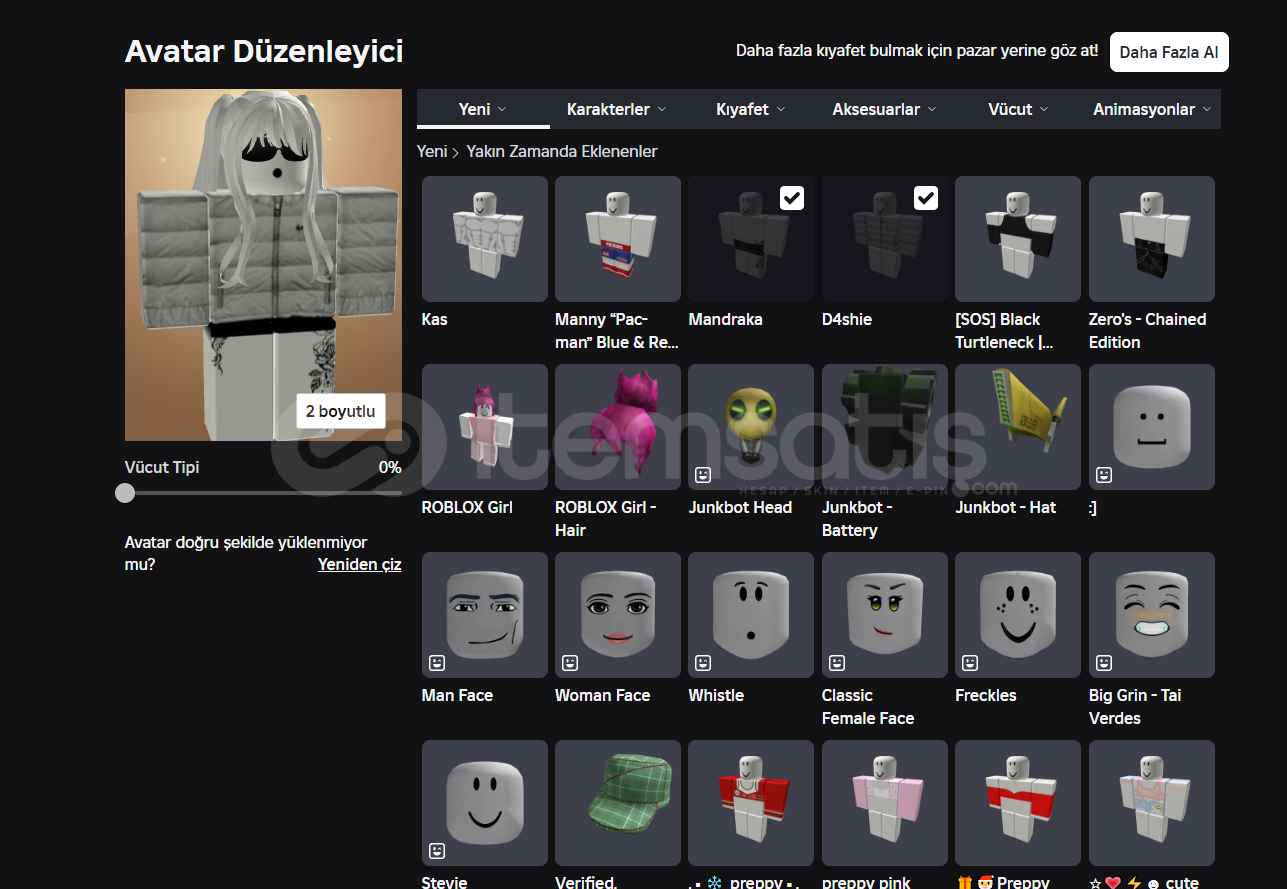Select the Junkbot Head icon
The height and width of the screenshot is (889, 1287).
click(x=751, y=427)
